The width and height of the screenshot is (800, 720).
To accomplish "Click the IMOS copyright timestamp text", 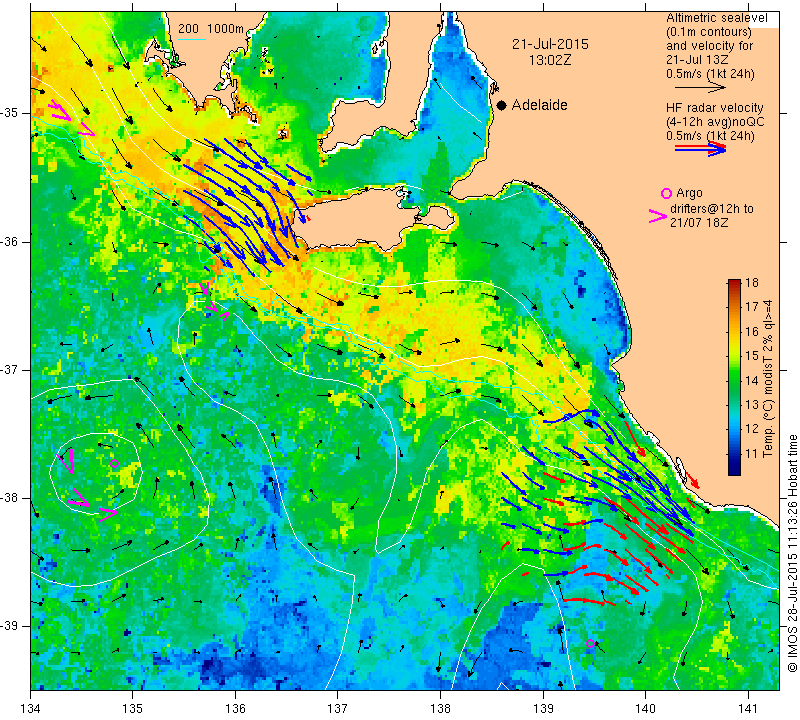I will [792, 554].
